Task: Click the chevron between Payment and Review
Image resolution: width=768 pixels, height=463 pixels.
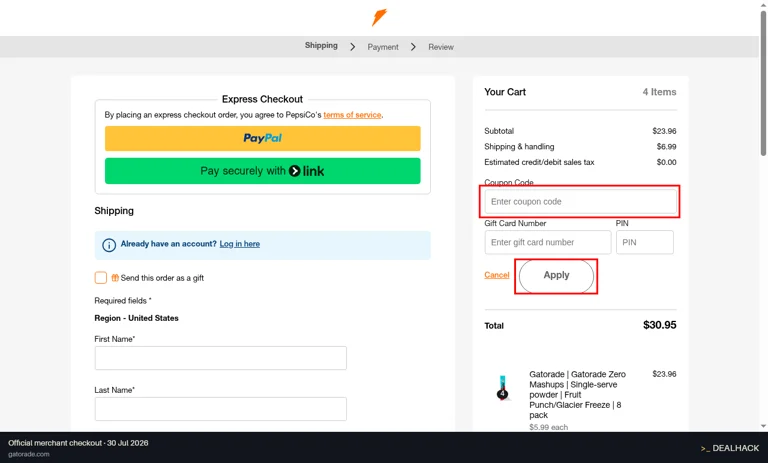Action: (413, 47)
